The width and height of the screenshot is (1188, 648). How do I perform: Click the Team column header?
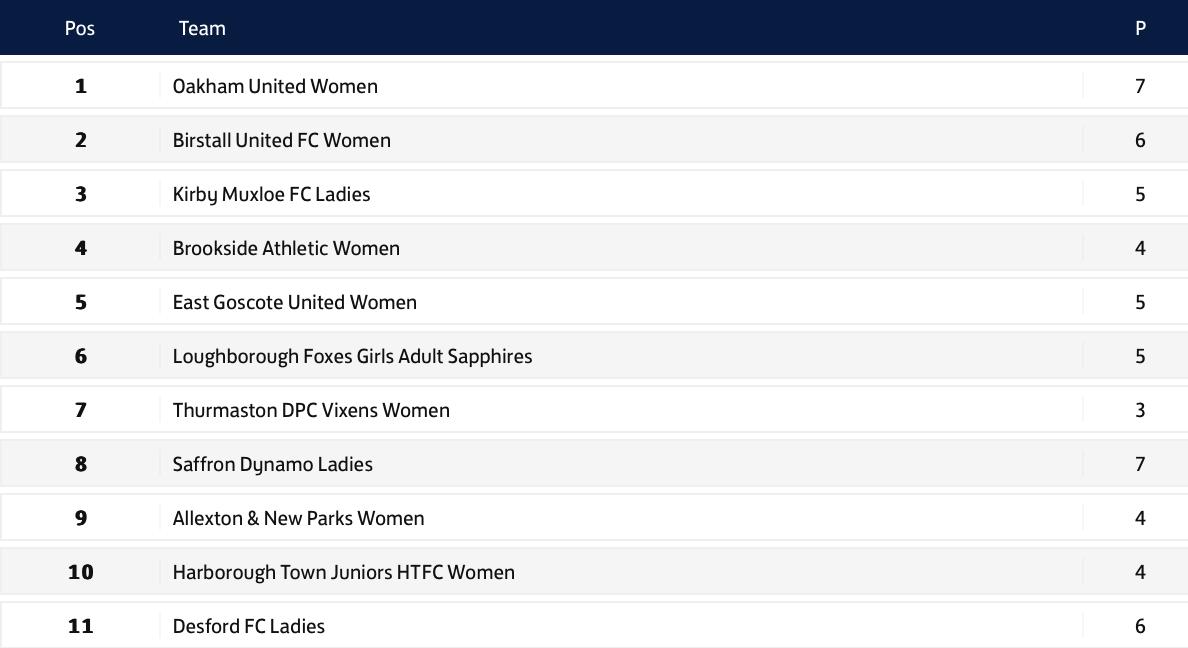coord(202,28)
